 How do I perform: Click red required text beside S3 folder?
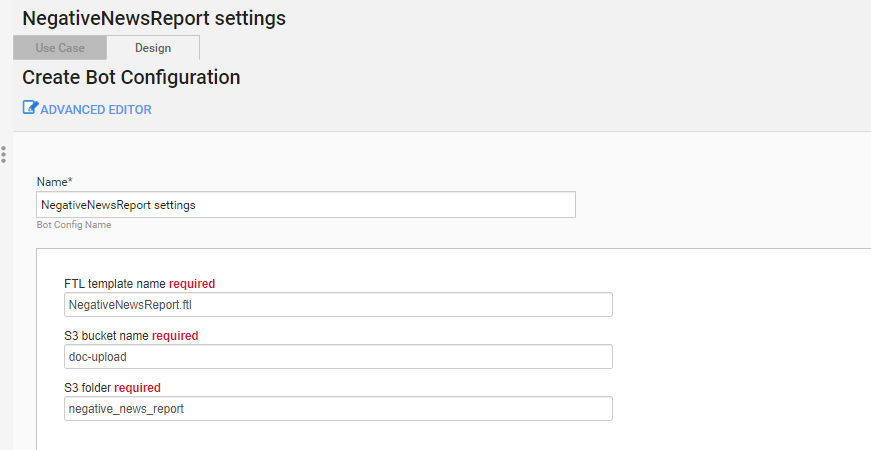[137, 388]
